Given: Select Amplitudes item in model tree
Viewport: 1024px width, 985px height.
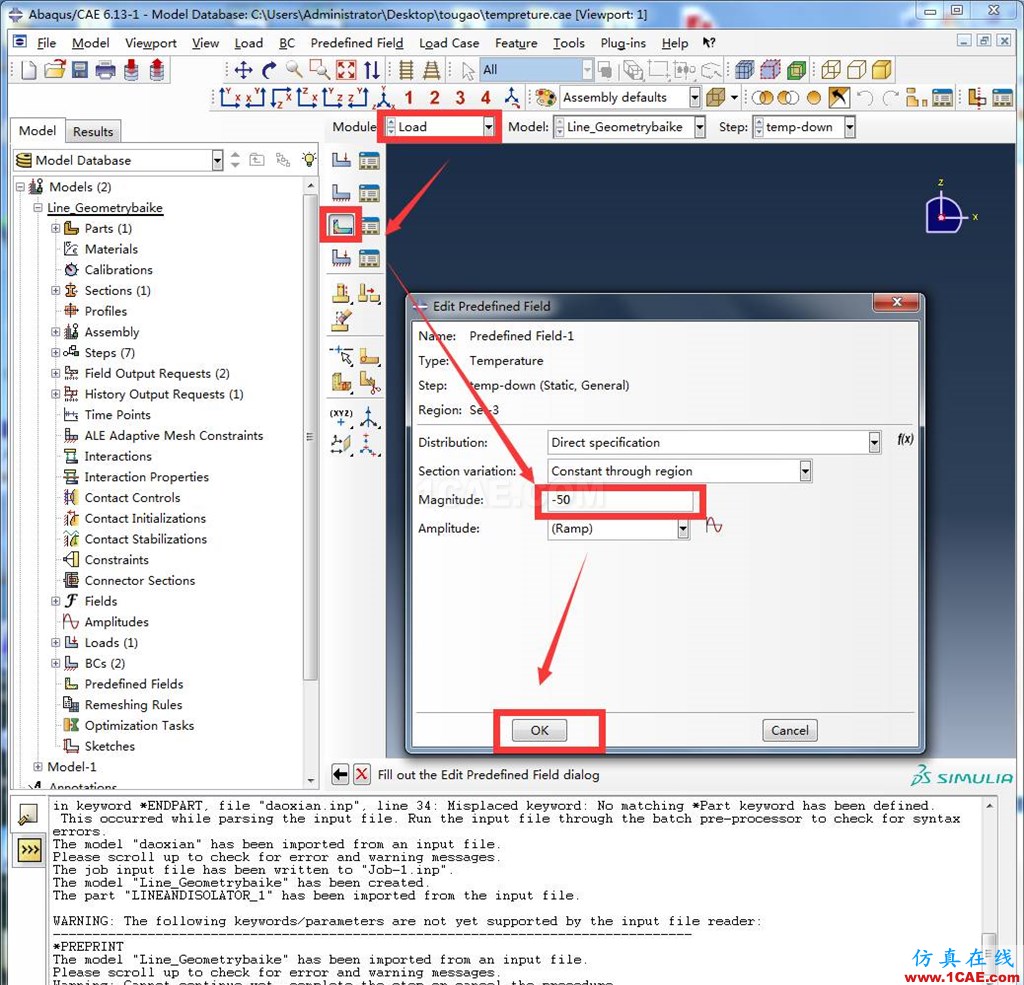Looking at the screenshot, I should click(116, 622).
